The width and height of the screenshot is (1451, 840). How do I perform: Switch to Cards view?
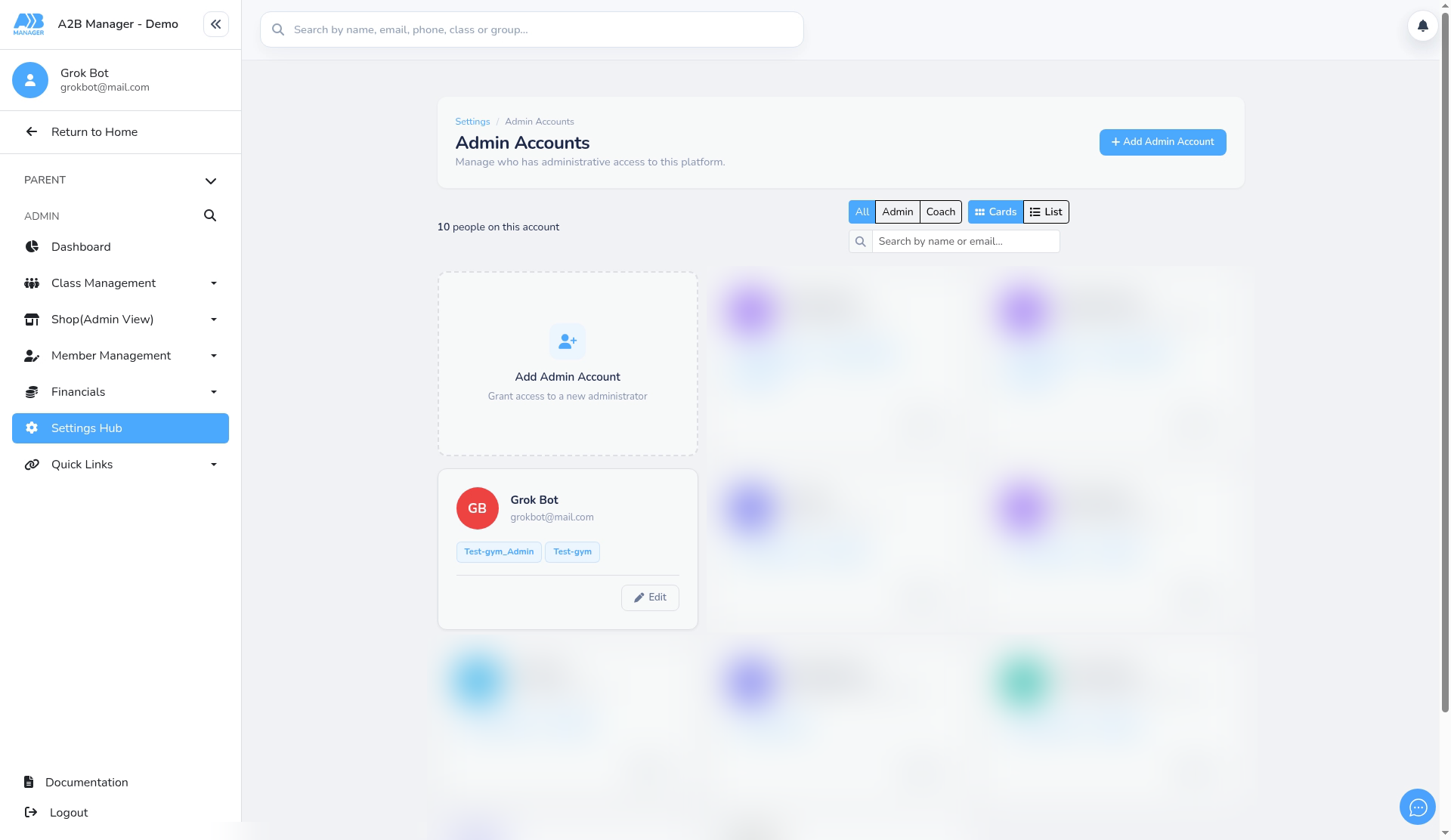point(995,212)
